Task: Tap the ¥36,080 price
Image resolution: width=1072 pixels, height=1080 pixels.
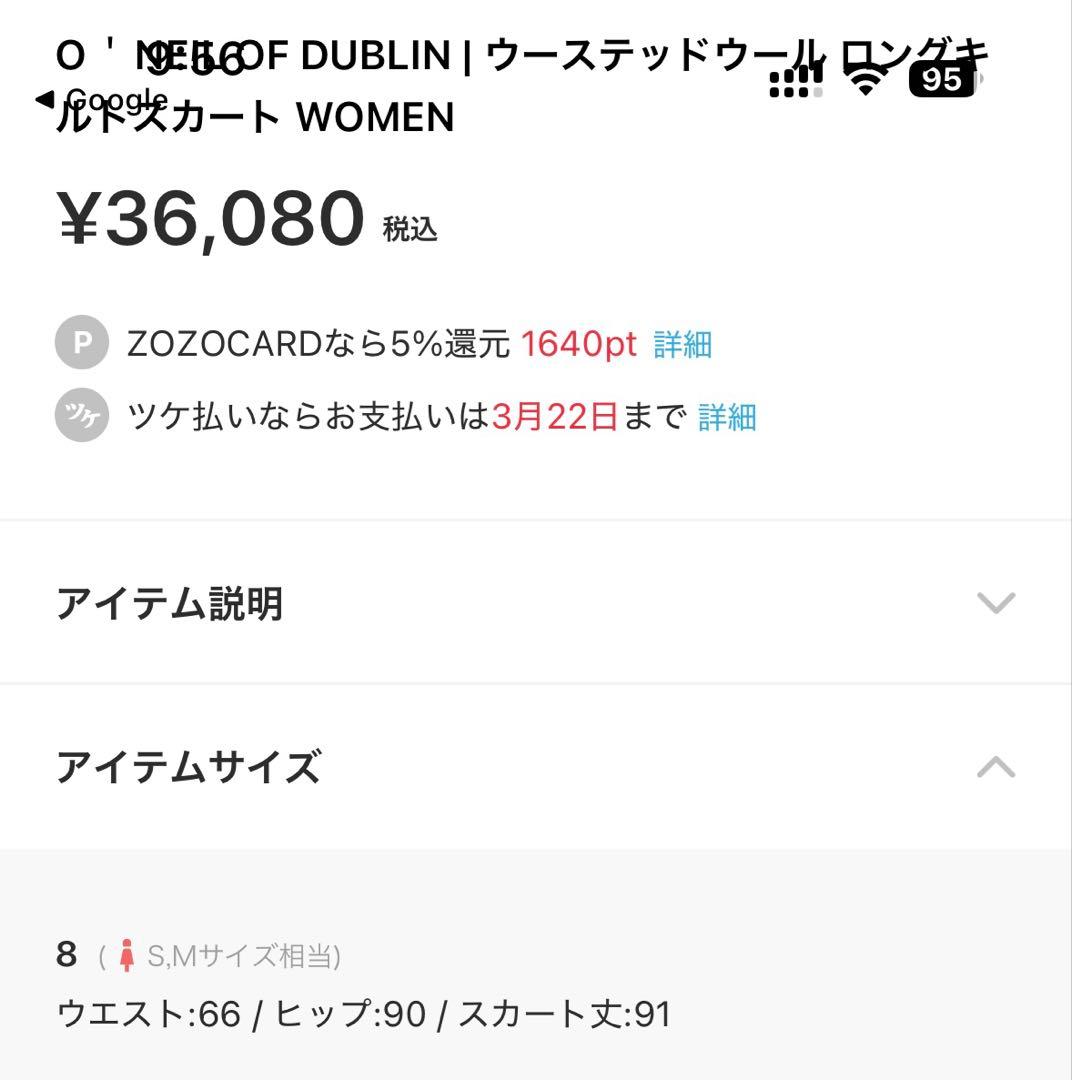Action: 212,219
